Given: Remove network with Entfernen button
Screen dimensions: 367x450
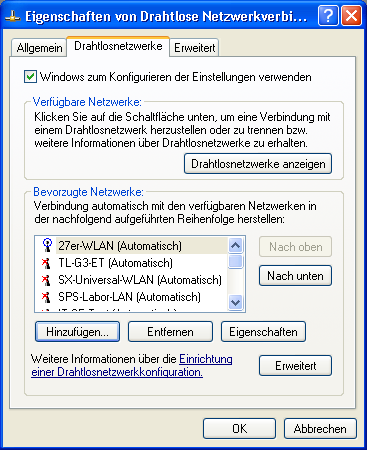Looking at the screenshot, I should tap(170, 332).
